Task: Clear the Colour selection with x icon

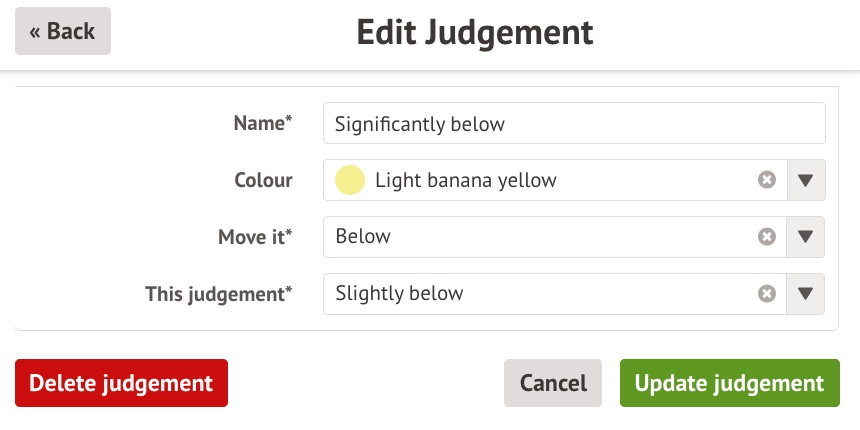Action: tap(766, 180)
